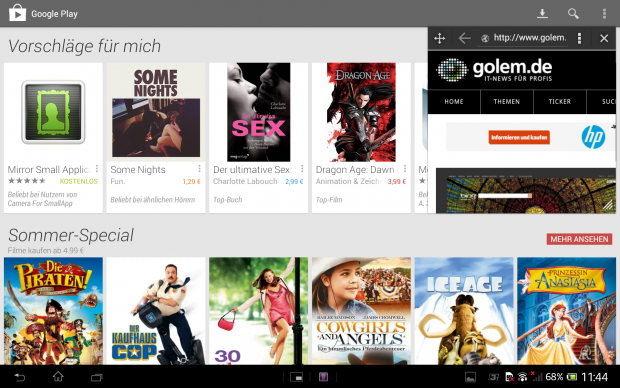
Task: Open Some Nights album cover
Action: pyautogui.click(x=156, y=112)
